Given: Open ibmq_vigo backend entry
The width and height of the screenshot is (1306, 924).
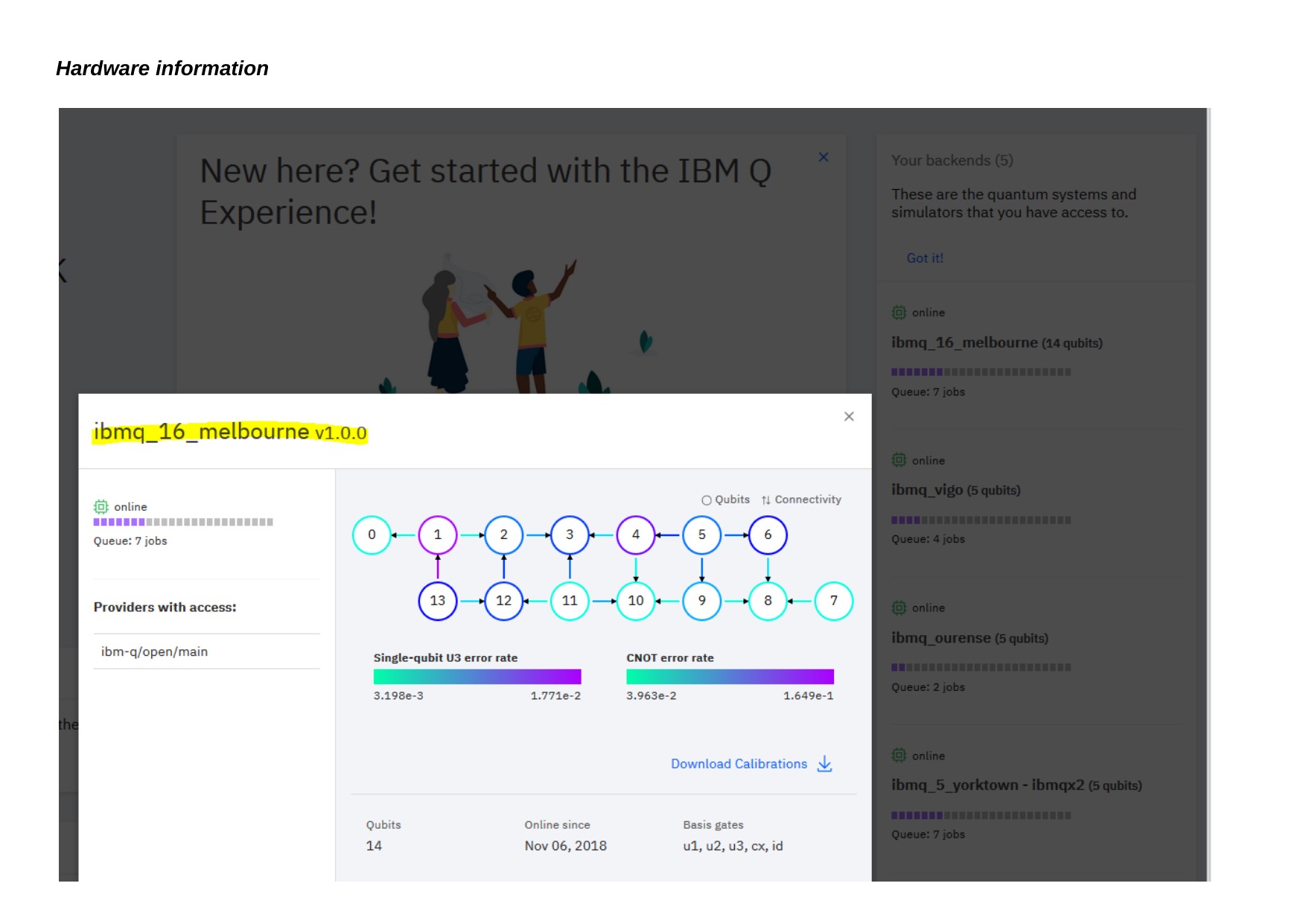Looking at the screenshot, I should (955, 490).
